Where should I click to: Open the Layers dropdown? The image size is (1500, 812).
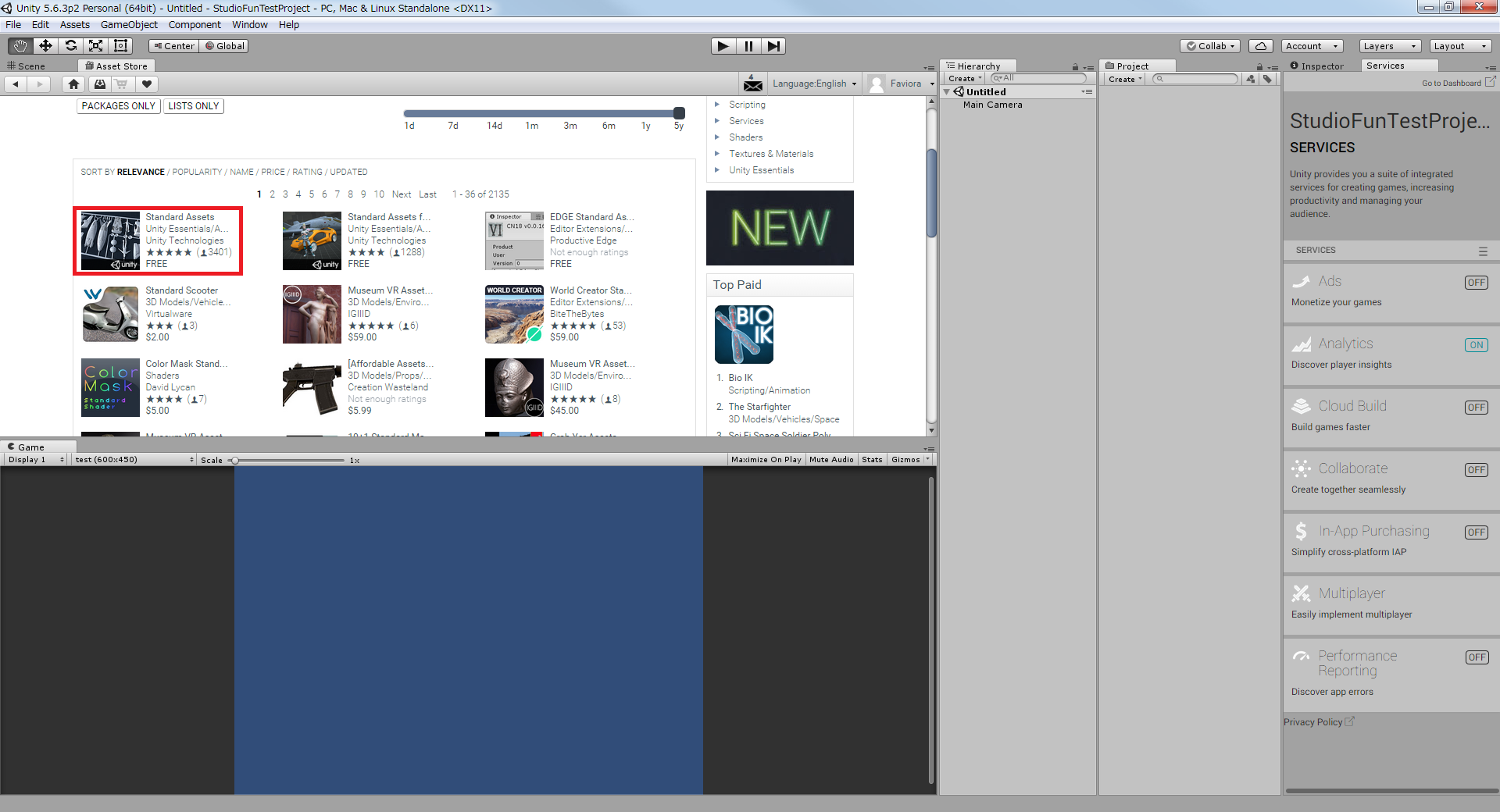point(1389,46)
